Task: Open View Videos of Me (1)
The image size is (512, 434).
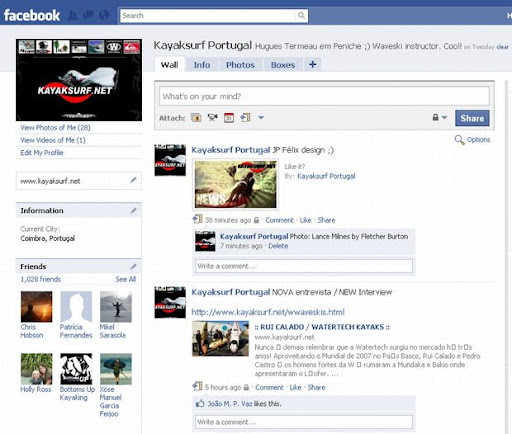Action: [53, 140]
